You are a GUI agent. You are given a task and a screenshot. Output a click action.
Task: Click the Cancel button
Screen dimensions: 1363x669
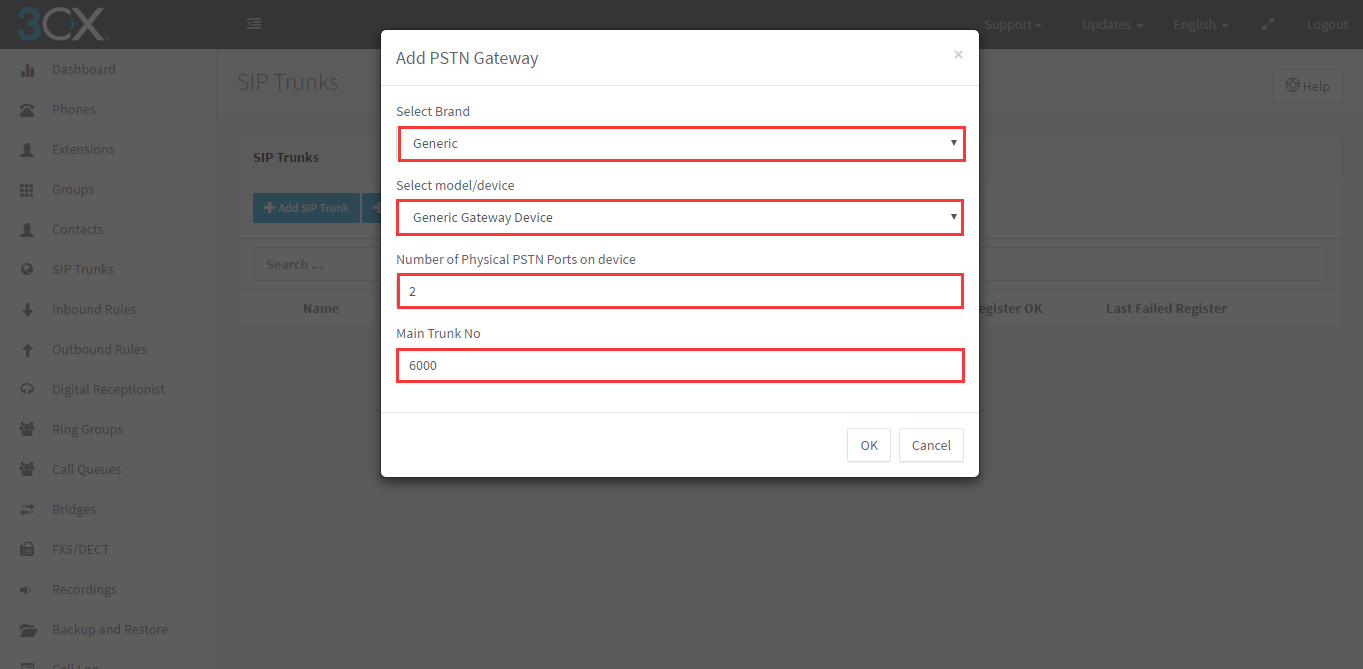click(931, 445)
